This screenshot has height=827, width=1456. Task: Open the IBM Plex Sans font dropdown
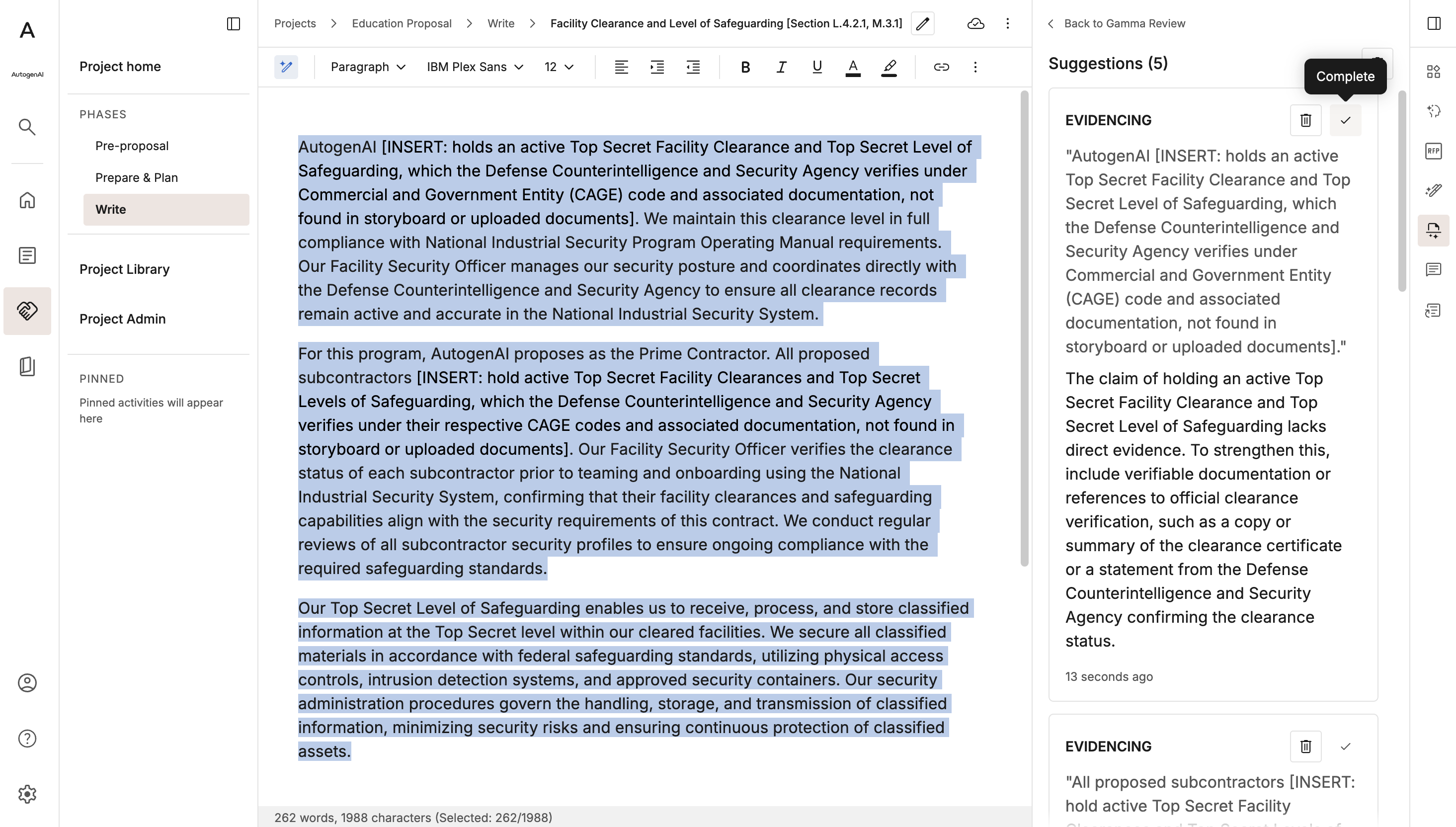tap(475, 67)
